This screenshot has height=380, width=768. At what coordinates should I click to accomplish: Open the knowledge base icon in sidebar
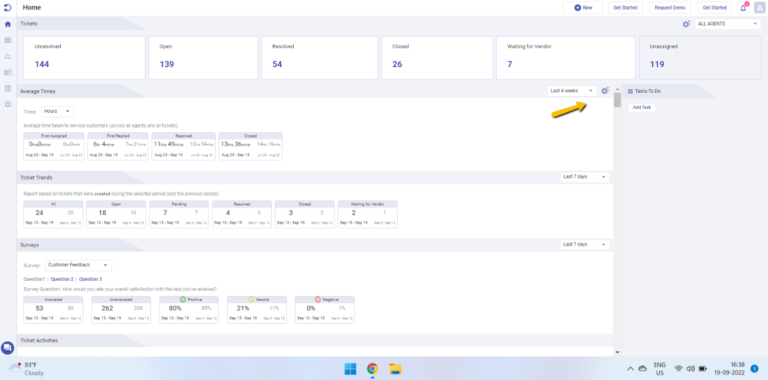[7, 72]
